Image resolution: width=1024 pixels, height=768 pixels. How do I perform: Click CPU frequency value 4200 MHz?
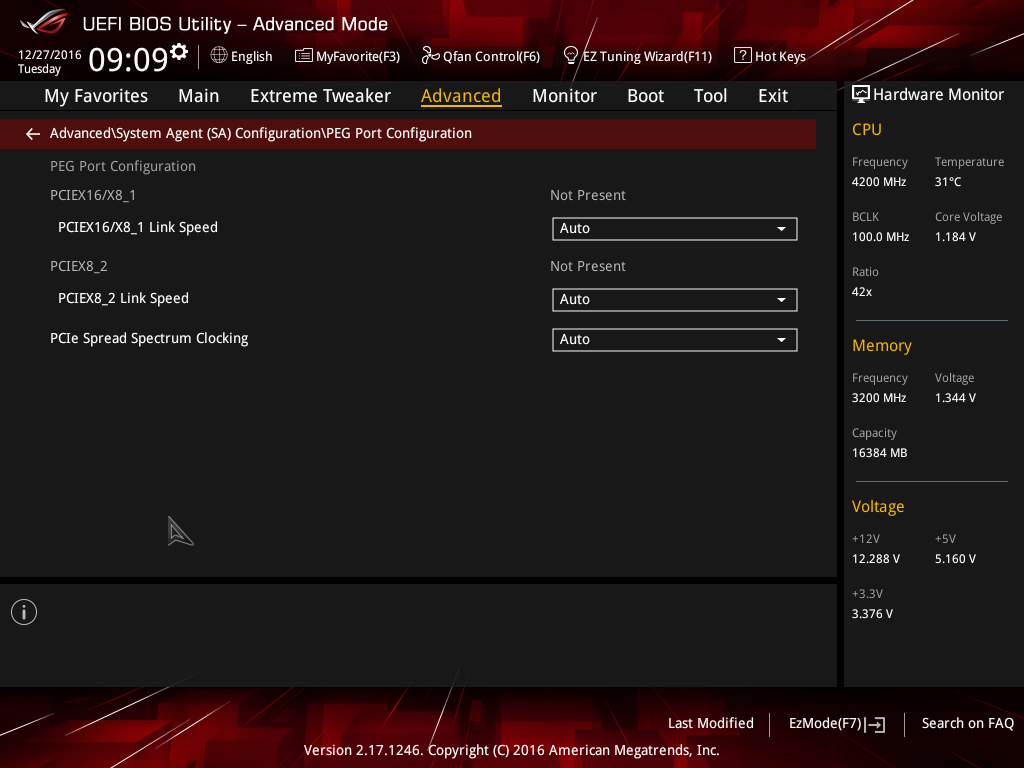[878, 182]
